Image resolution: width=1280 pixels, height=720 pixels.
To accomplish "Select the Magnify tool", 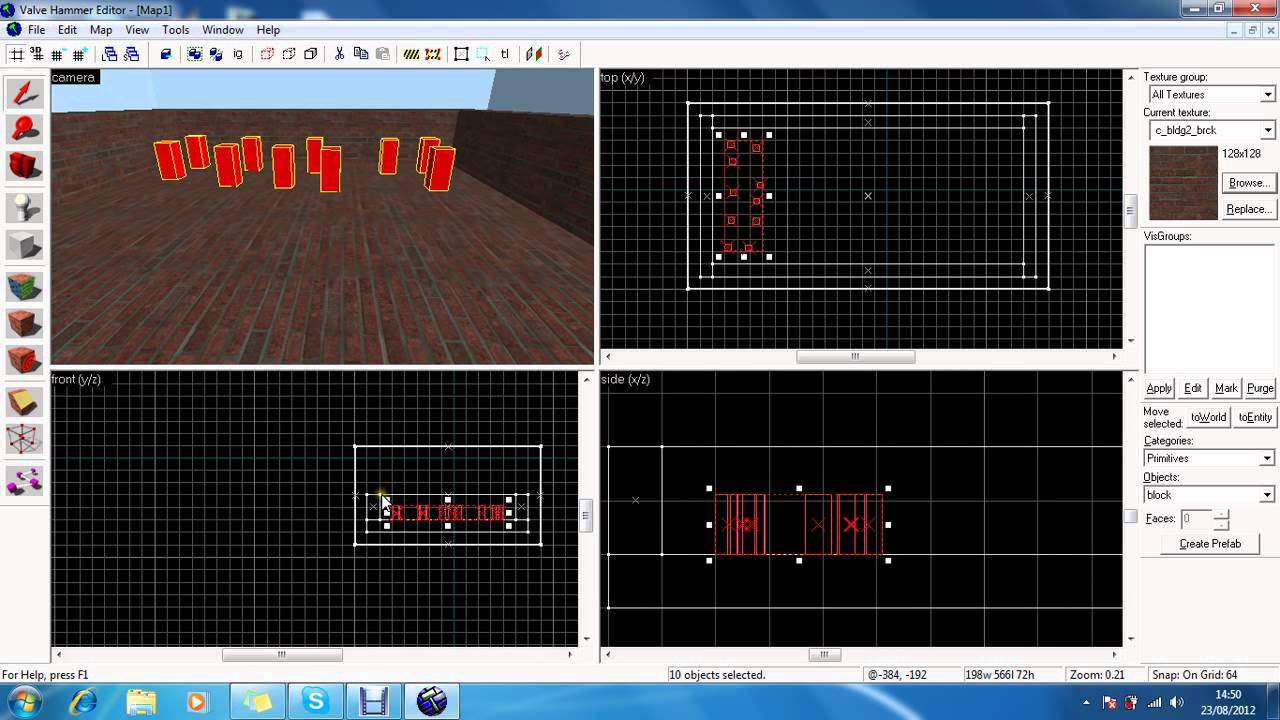I will pyautogui.click(x=24, y=130).
